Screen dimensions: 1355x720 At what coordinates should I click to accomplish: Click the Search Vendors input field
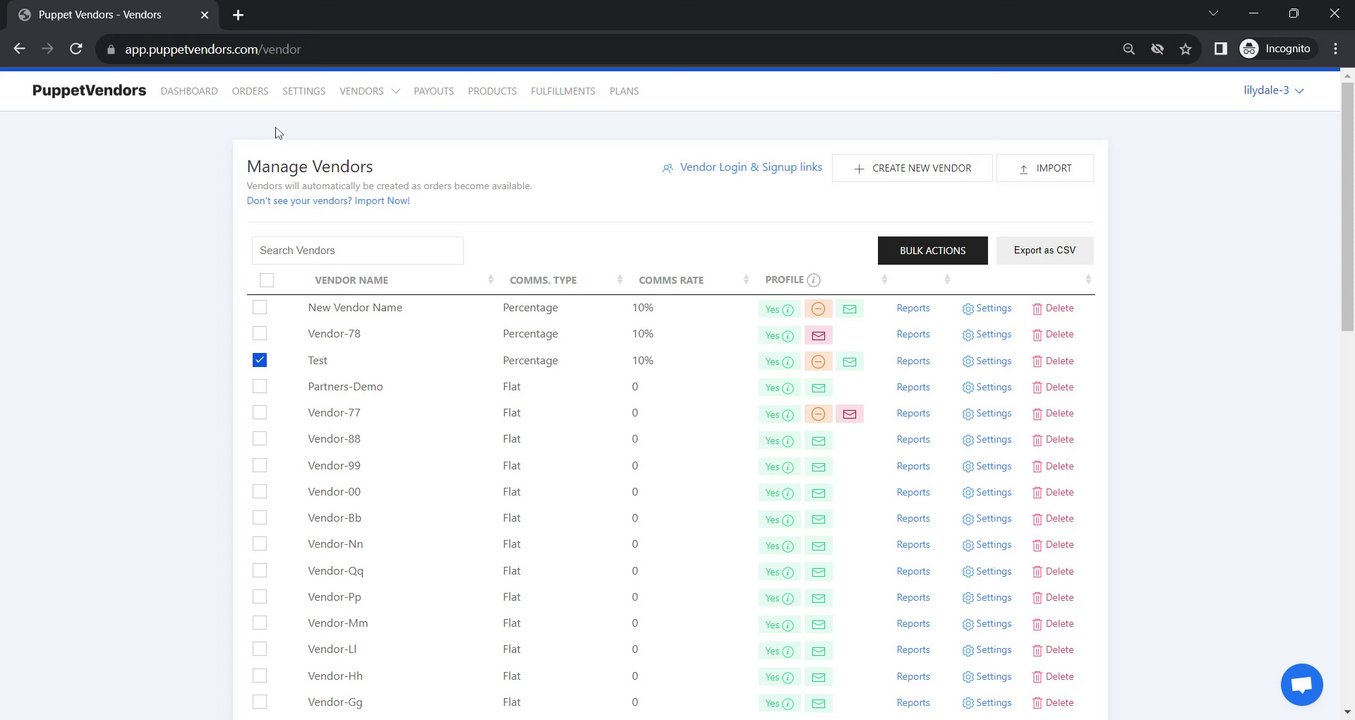(357, 250)
